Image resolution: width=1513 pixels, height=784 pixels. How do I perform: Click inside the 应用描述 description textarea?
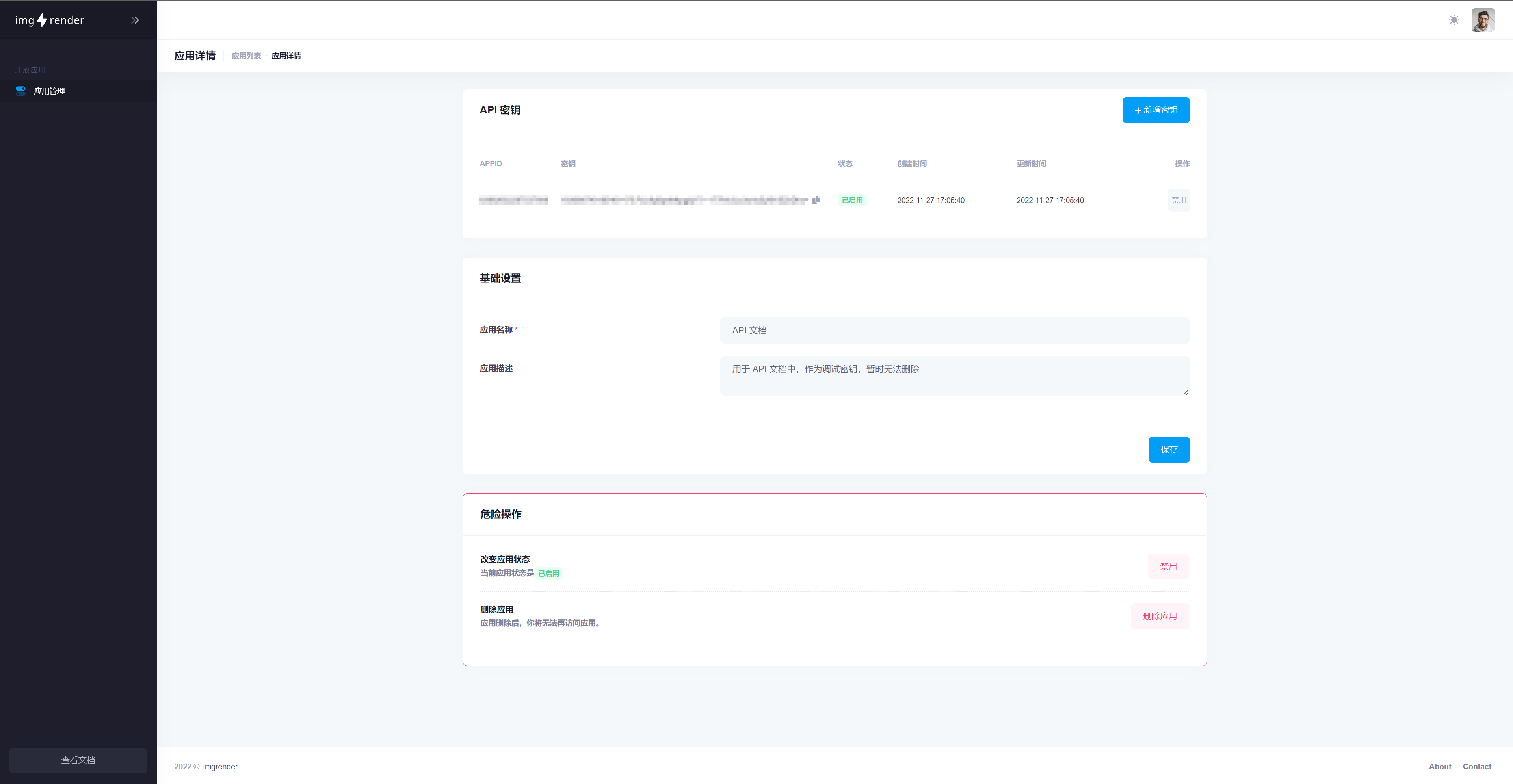tap(954, 375)
